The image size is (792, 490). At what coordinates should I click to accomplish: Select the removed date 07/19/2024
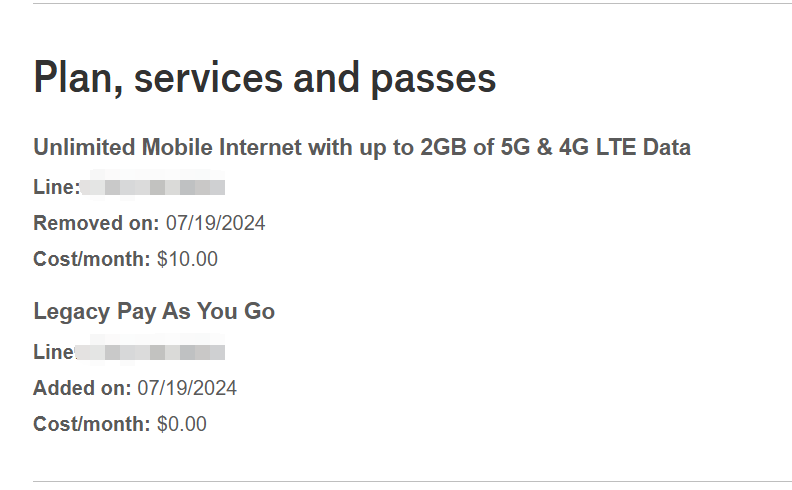coord(216,223)
